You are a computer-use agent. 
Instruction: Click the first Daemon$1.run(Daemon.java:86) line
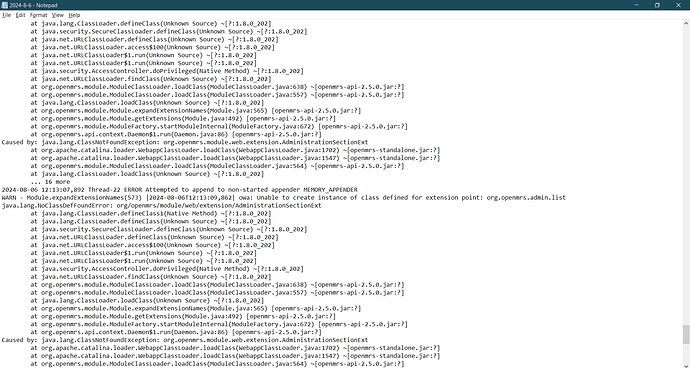[x=176, y=134]
